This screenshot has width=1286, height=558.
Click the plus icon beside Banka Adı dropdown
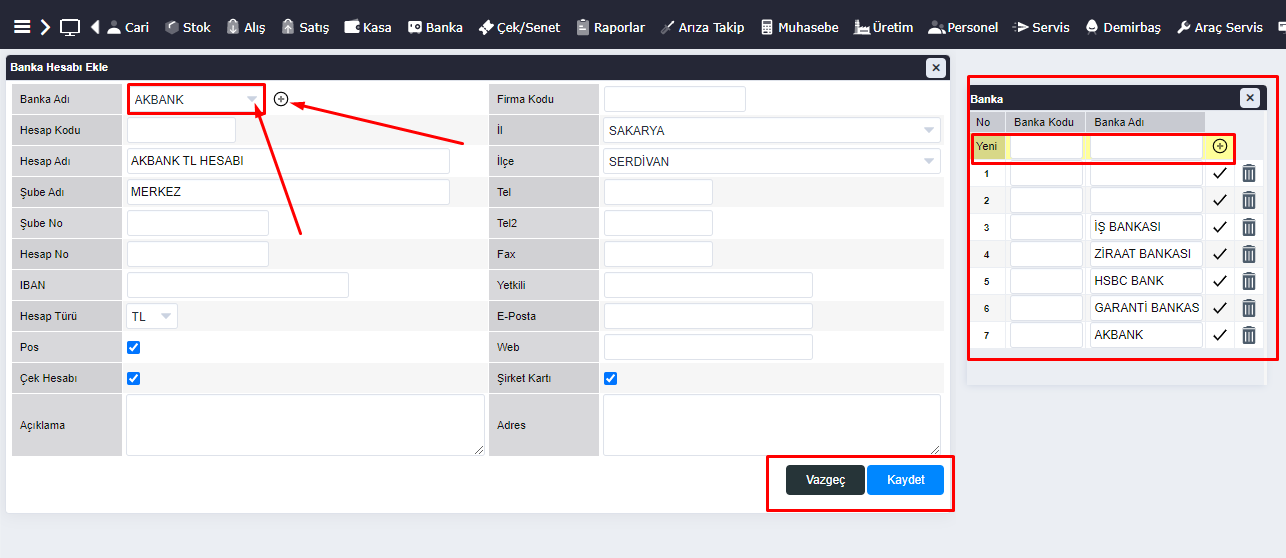click(x=281, y=99)
